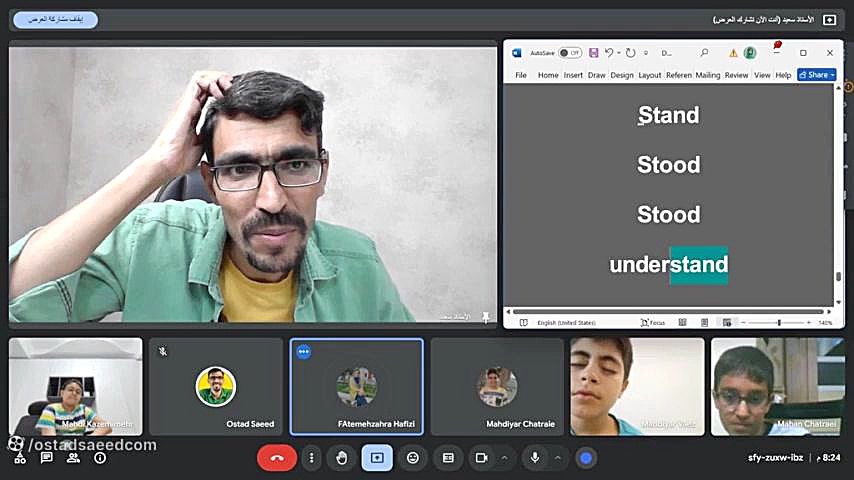854x480 pixels.
Task: Hang up with the red leave call button
Action: (277, 458)
